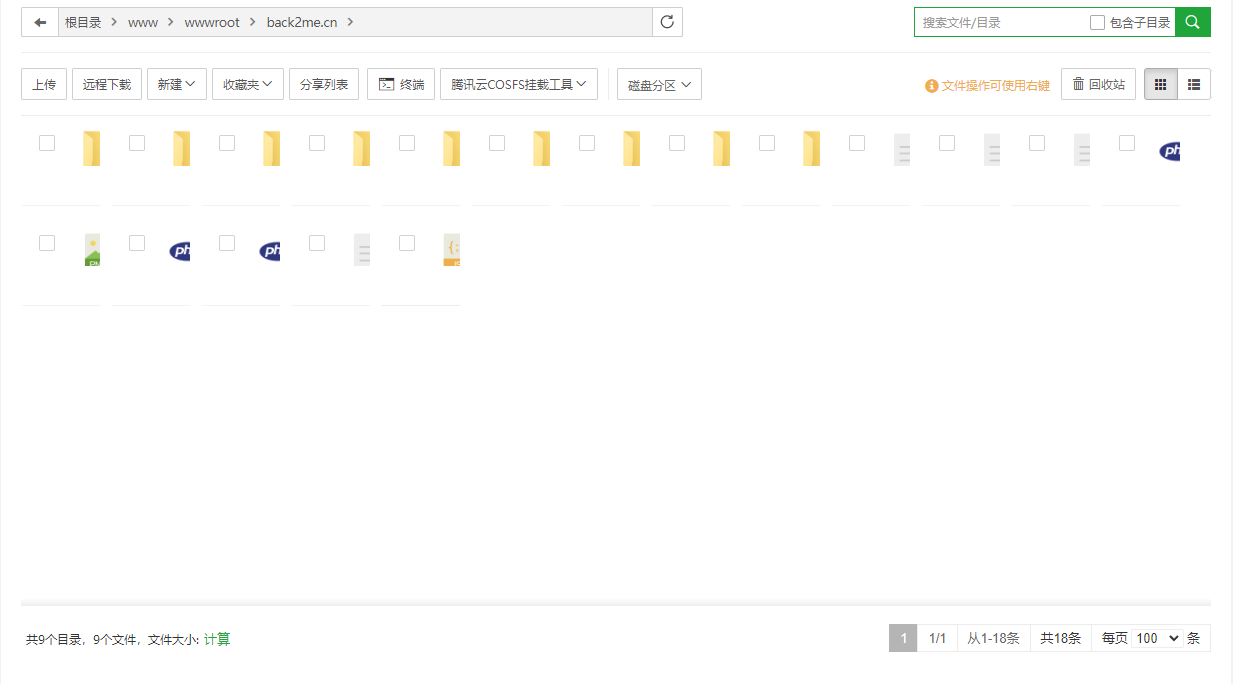Navigate to wwwroot in the breadcrumb
1233x684 pixels.
pos(212,22)
